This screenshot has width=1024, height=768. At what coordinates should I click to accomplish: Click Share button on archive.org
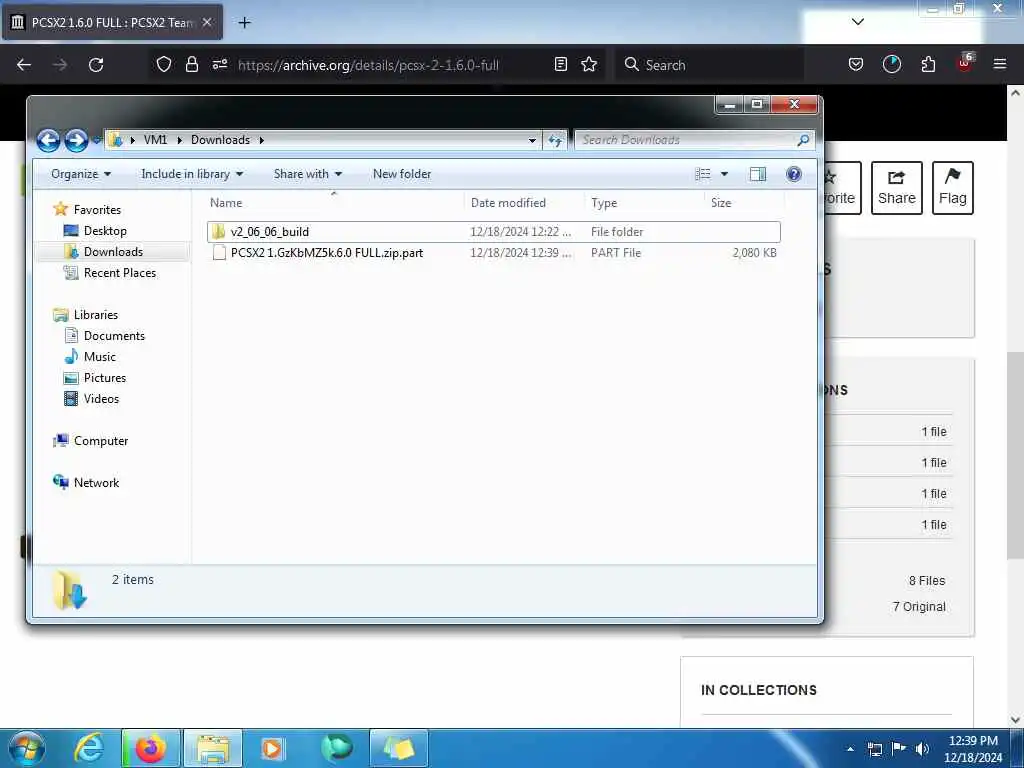pyautogui.click(x=897, y=188)
